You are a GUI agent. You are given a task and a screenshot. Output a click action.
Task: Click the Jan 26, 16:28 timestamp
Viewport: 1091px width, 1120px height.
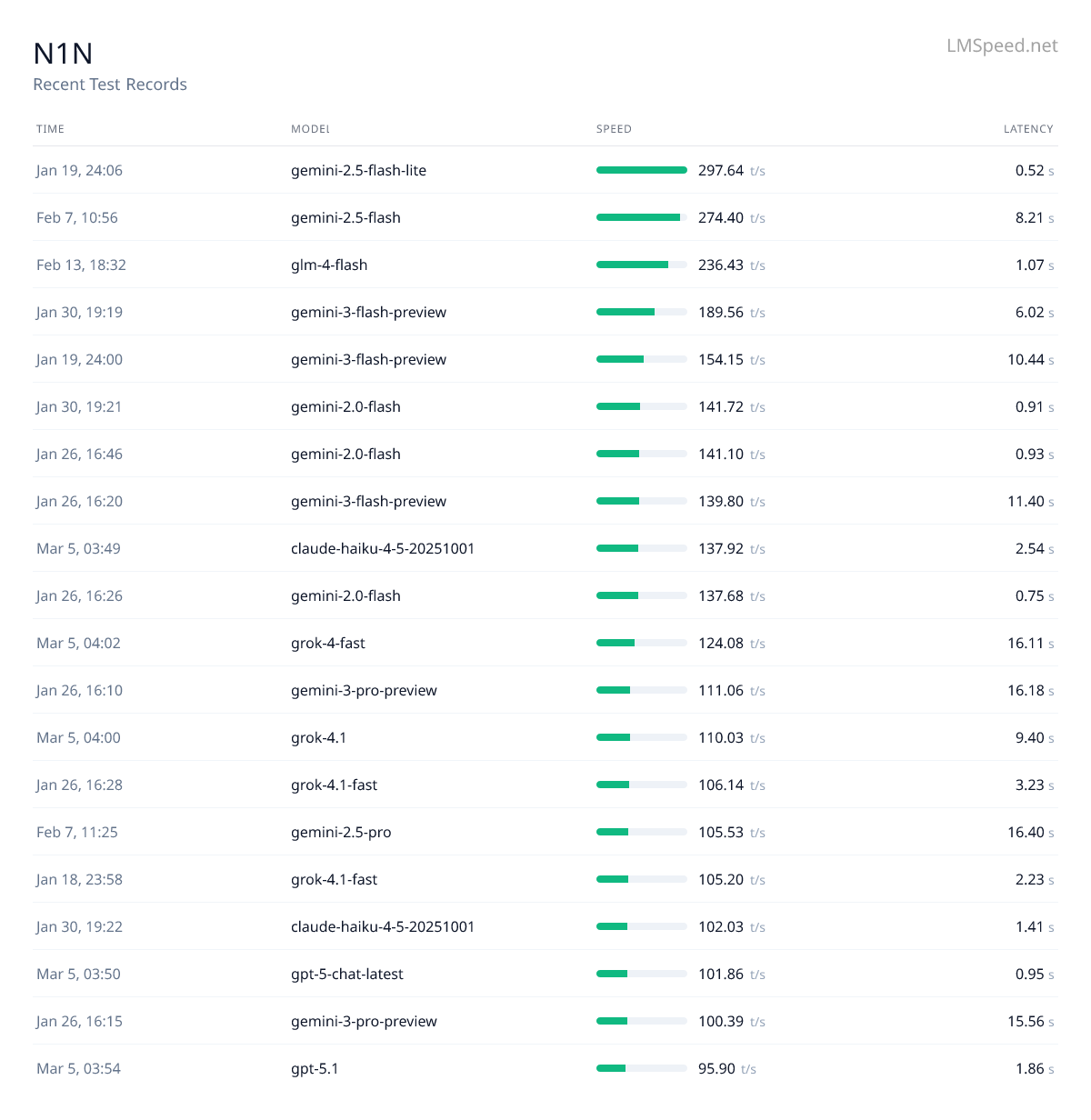tap(79, 785)
